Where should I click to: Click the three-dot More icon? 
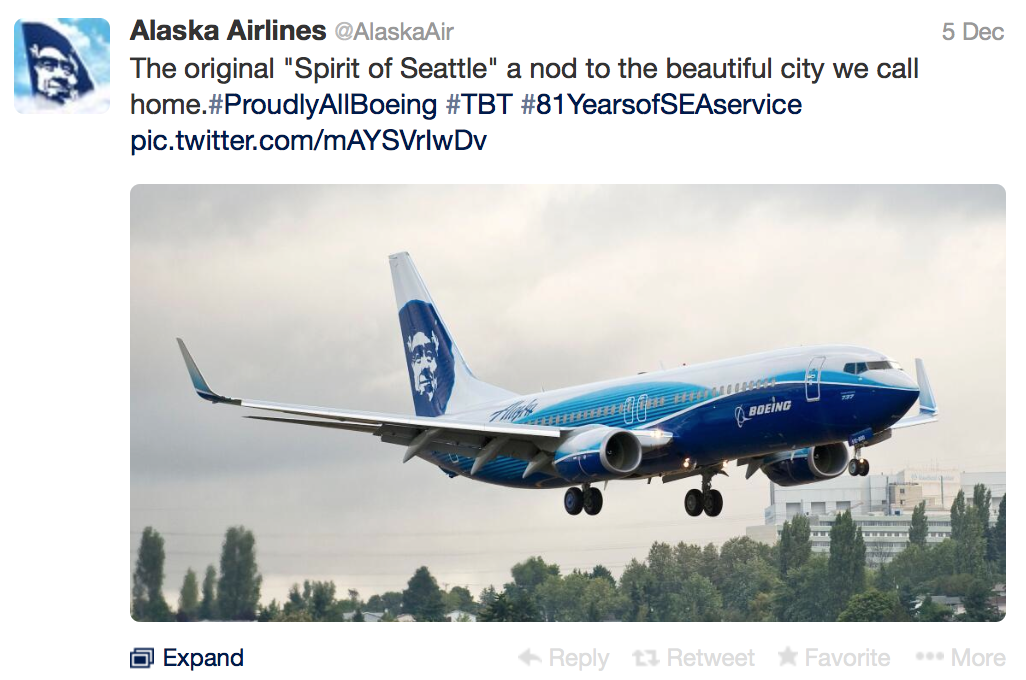(929, 658)
